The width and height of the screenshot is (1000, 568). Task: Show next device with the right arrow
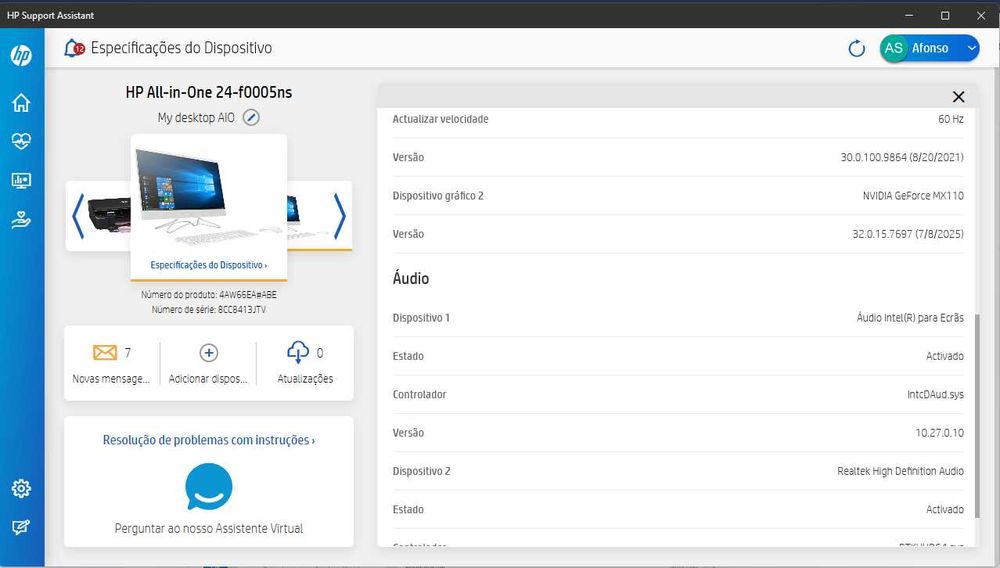click(340, 216)
